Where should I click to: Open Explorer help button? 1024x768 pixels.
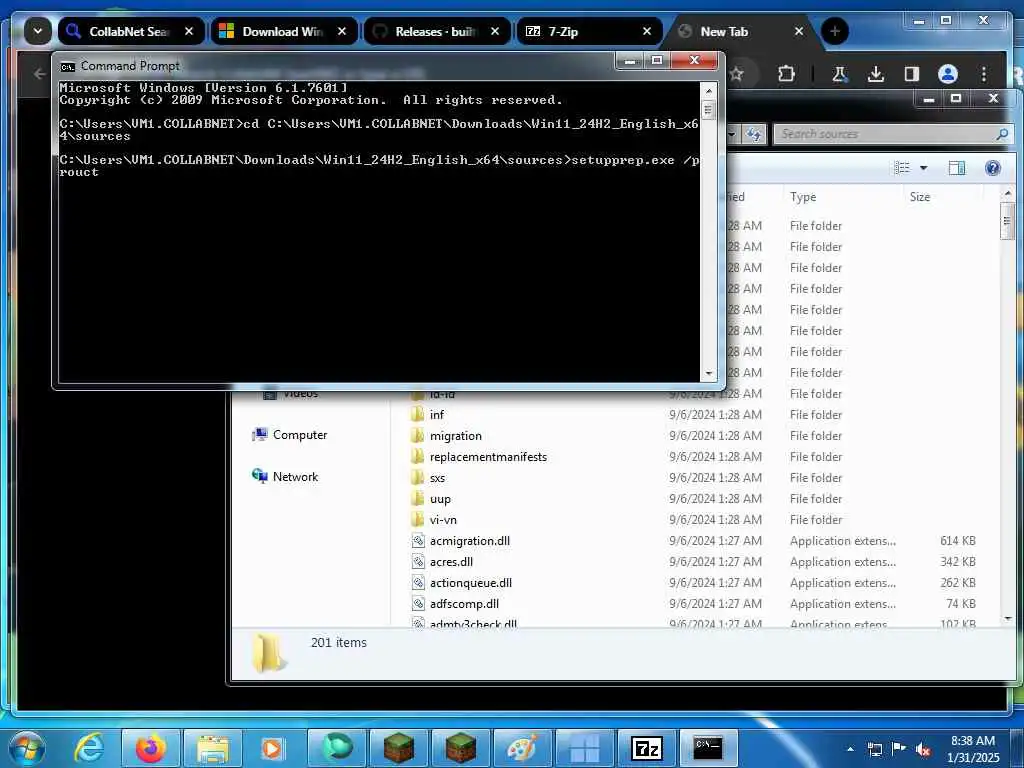[993, 168]
